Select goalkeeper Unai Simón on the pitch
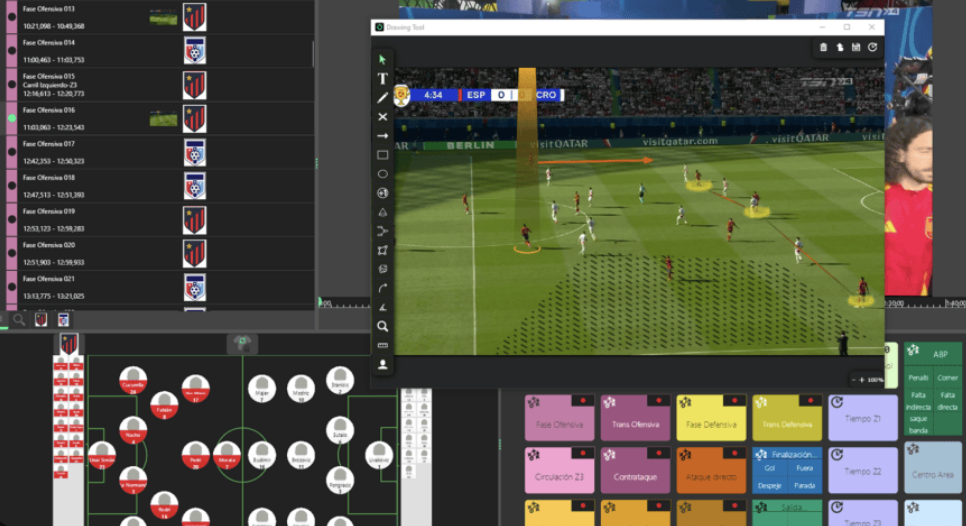Viewport: 966px width, 526px height. 102,455
